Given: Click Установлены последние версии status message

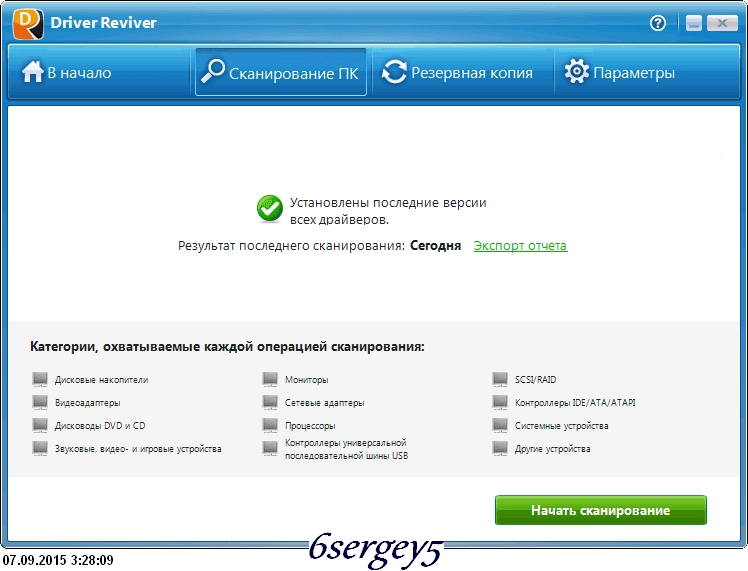Looking at the screenshot, I should coord(388,211).
